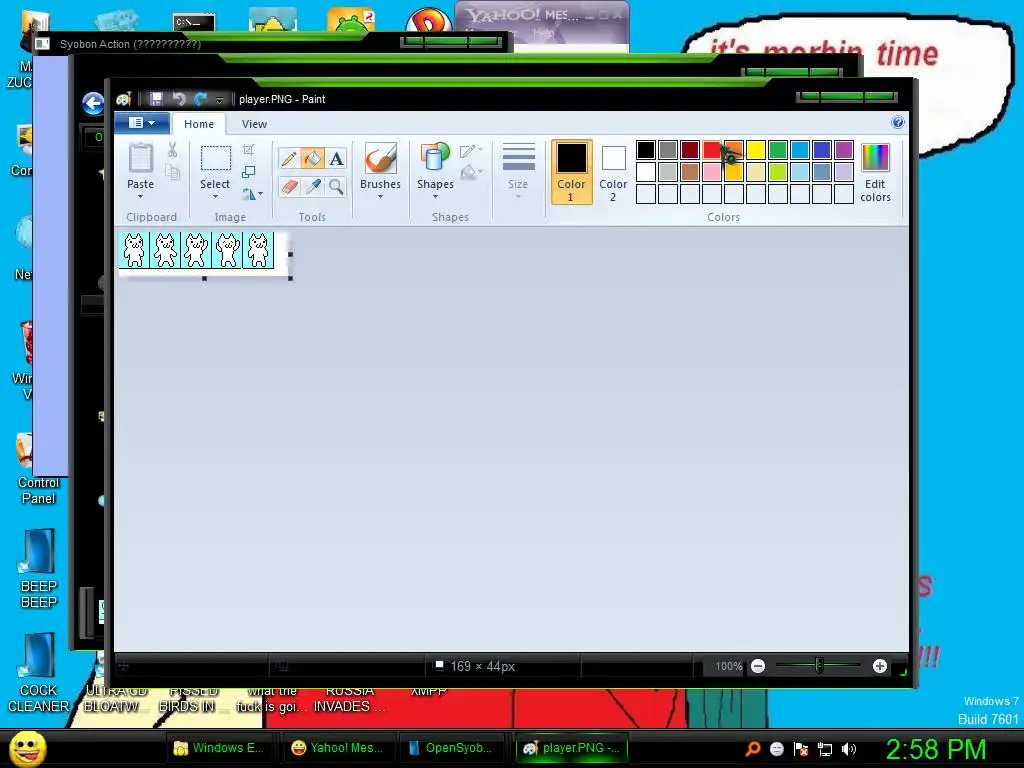Click the player.PNG Paint taskbar button
Viewport: 1024px width, 768px height.
(x=573, y=748)
